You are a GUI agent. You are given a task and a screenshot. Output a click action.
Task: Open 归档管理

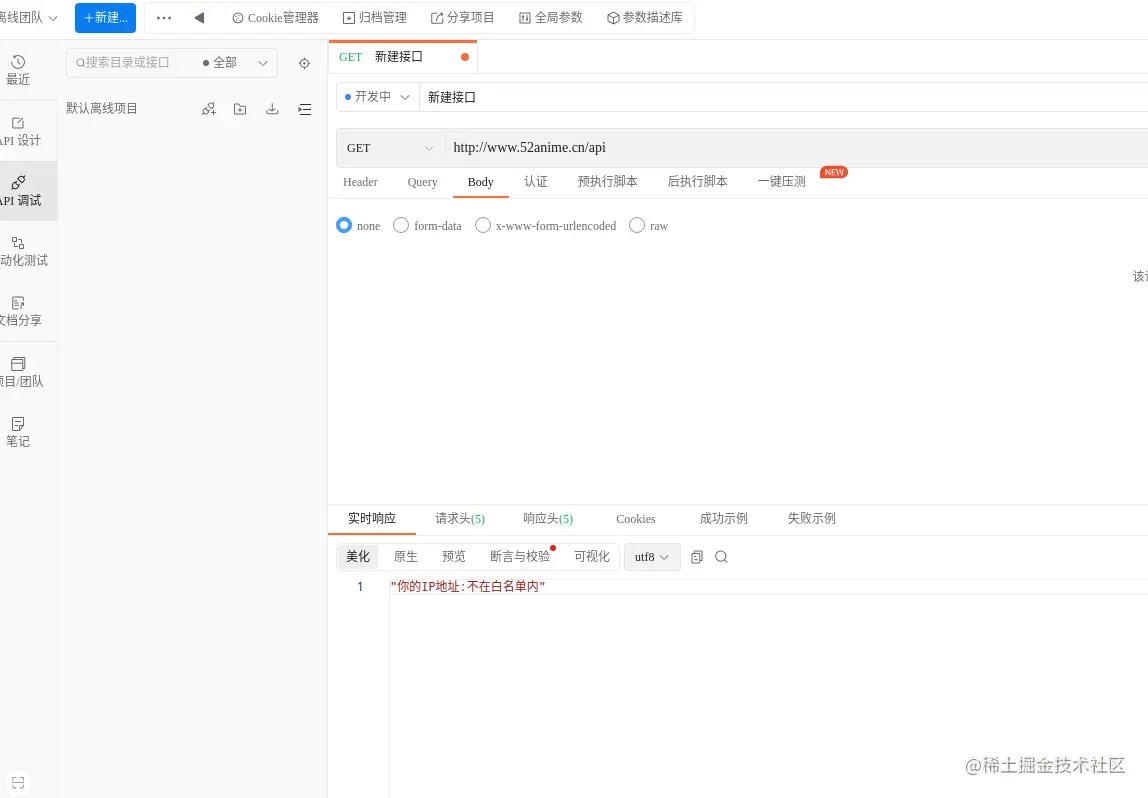pos(375,18)
